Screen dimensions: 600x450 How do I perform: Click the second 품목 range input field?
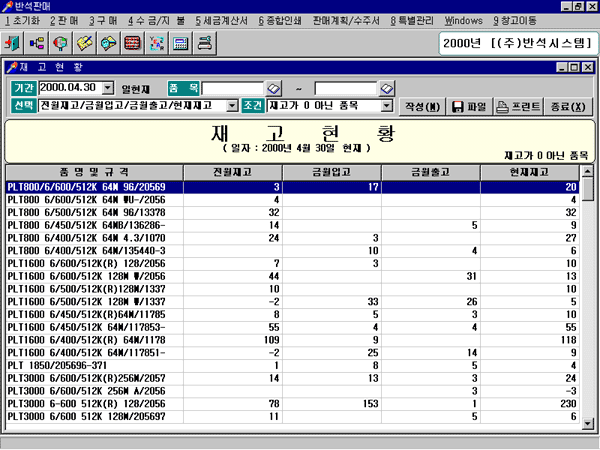(346, 89)
